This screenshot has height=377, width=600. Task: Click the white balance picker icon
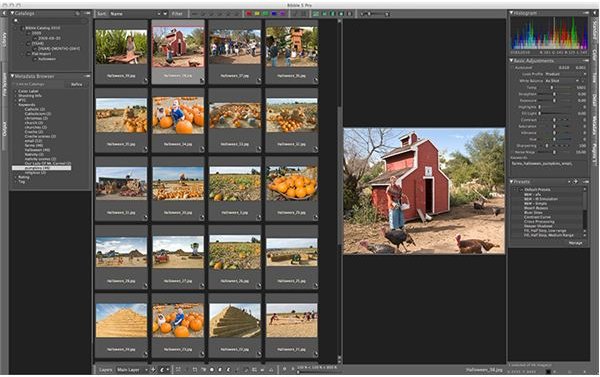(583, 81)
